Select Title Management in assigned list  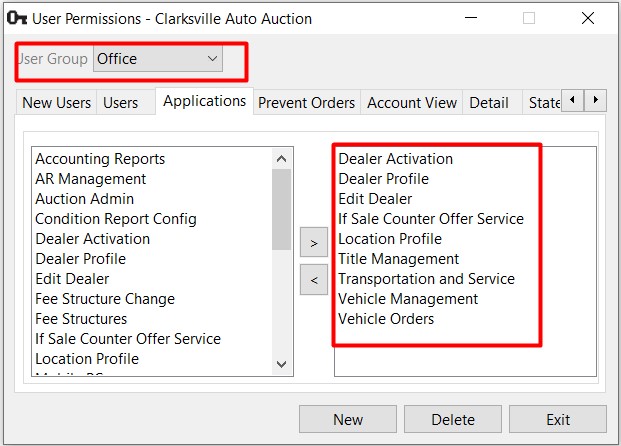[398, 259]
